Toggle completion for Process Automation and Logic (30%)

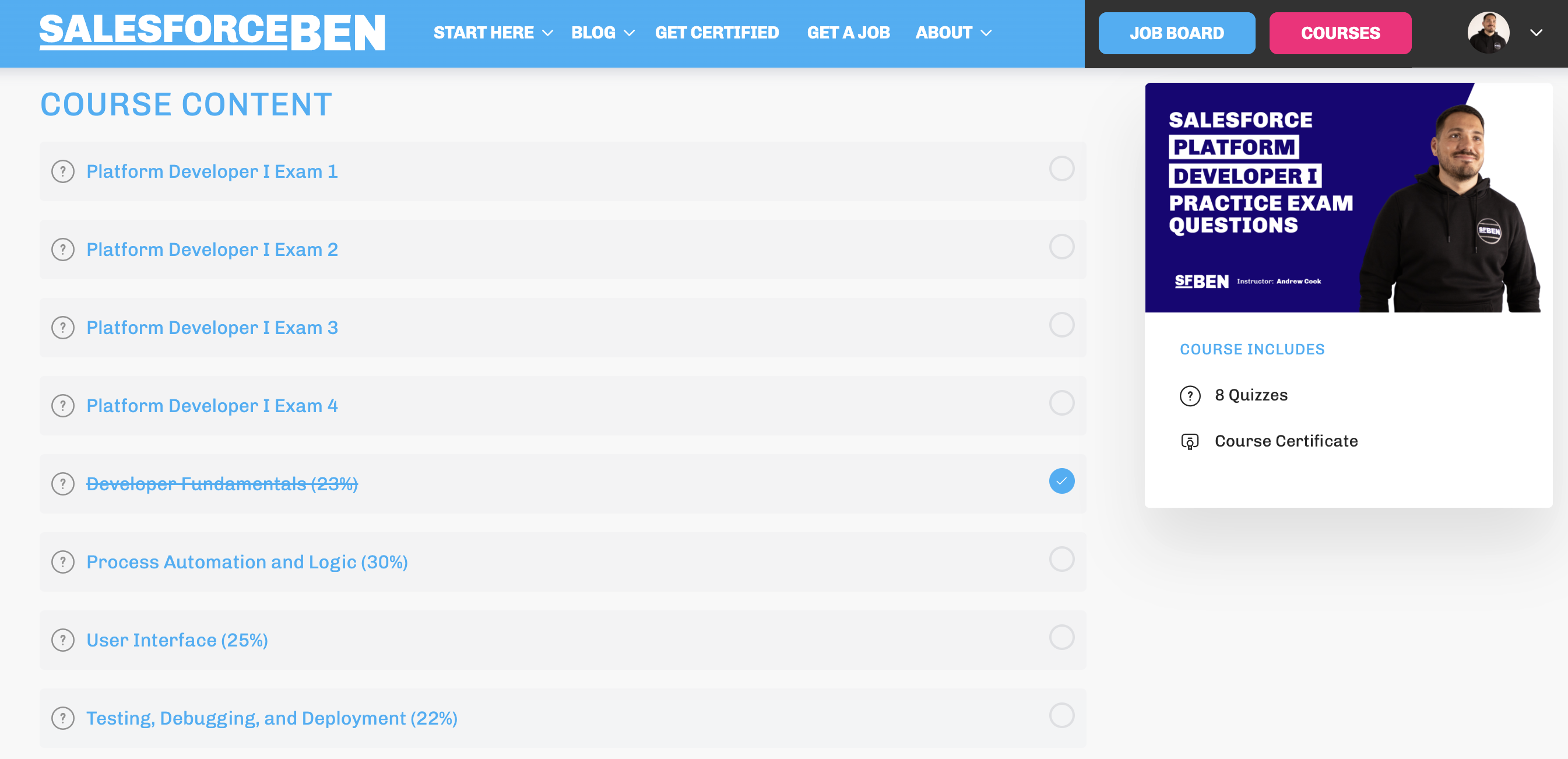pyautogui.click(x=1062, y=559)
